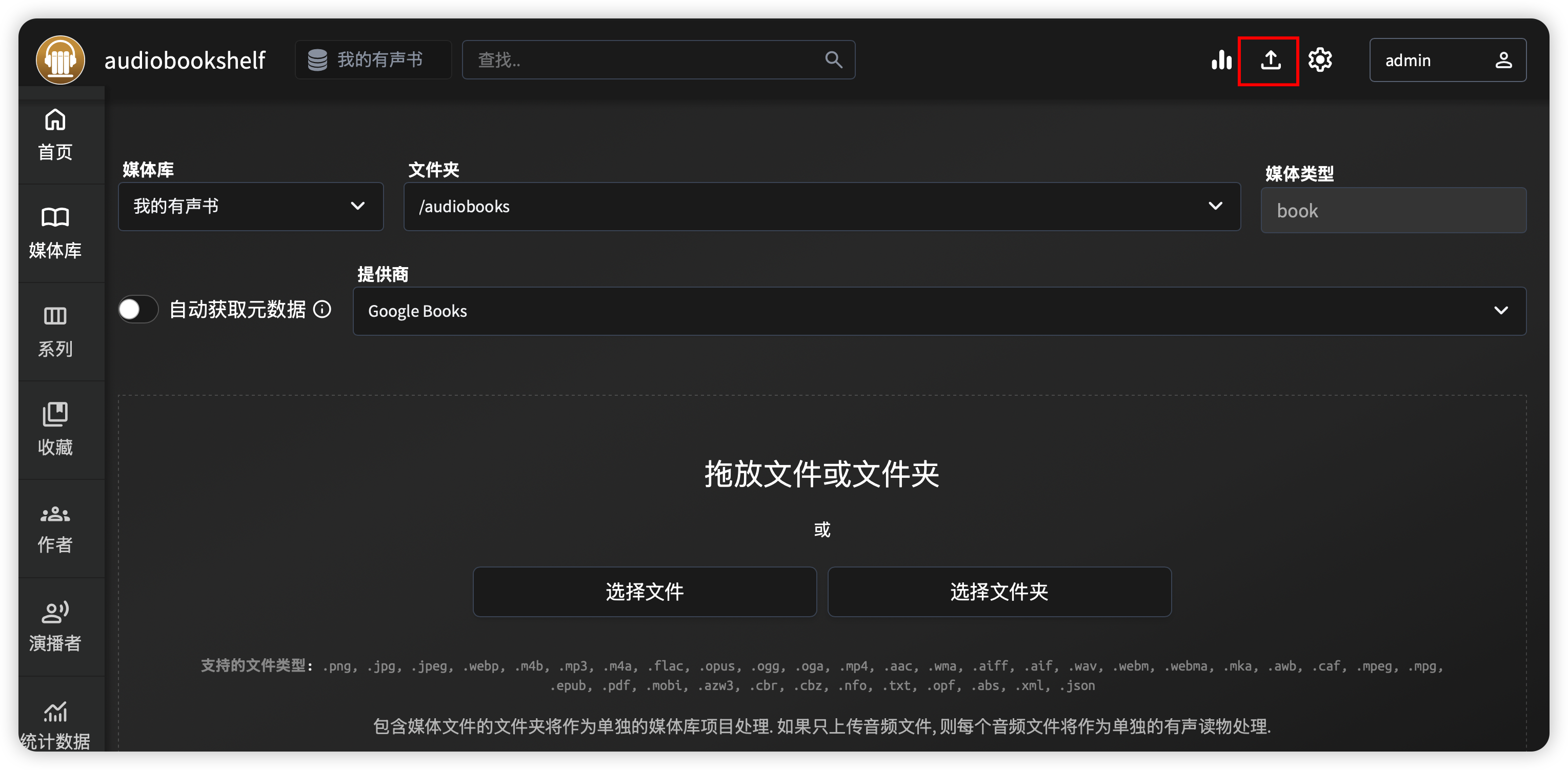Open 媒体库 sidebar tab
The image size is (1568, 770).
(55, 233)
